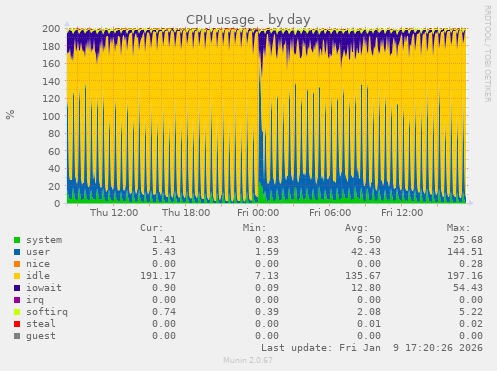Viewport: 497px width, 371px height.
Task: Click the 'Cur:' column header
Action: coord(152,228)
